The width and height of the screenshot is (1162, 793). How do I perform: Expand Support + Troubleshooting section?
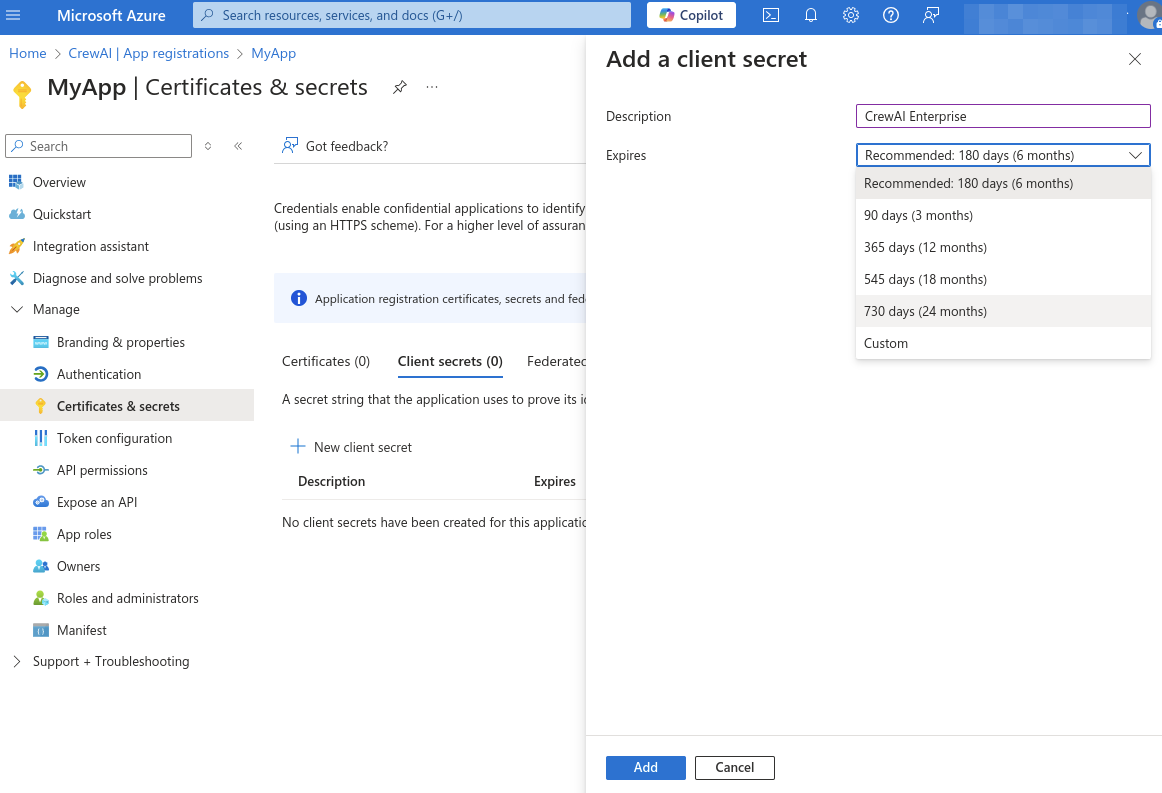pyautogui.click(x=110, y=661)
